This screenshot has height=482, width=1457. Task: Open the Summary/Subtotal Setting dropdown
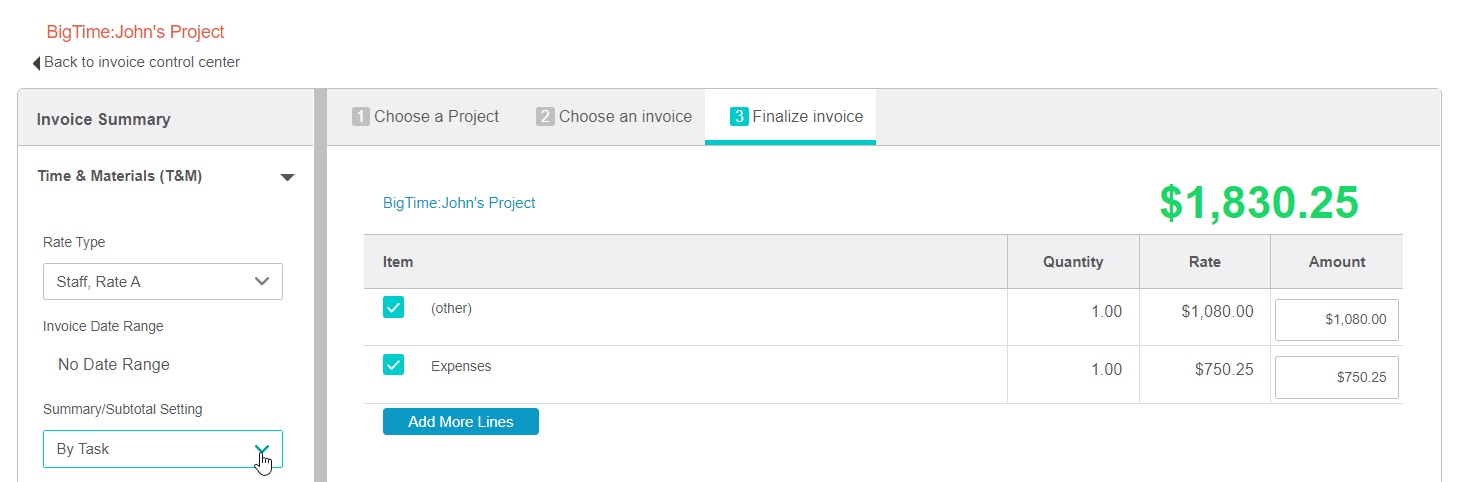tap(163, 449)
